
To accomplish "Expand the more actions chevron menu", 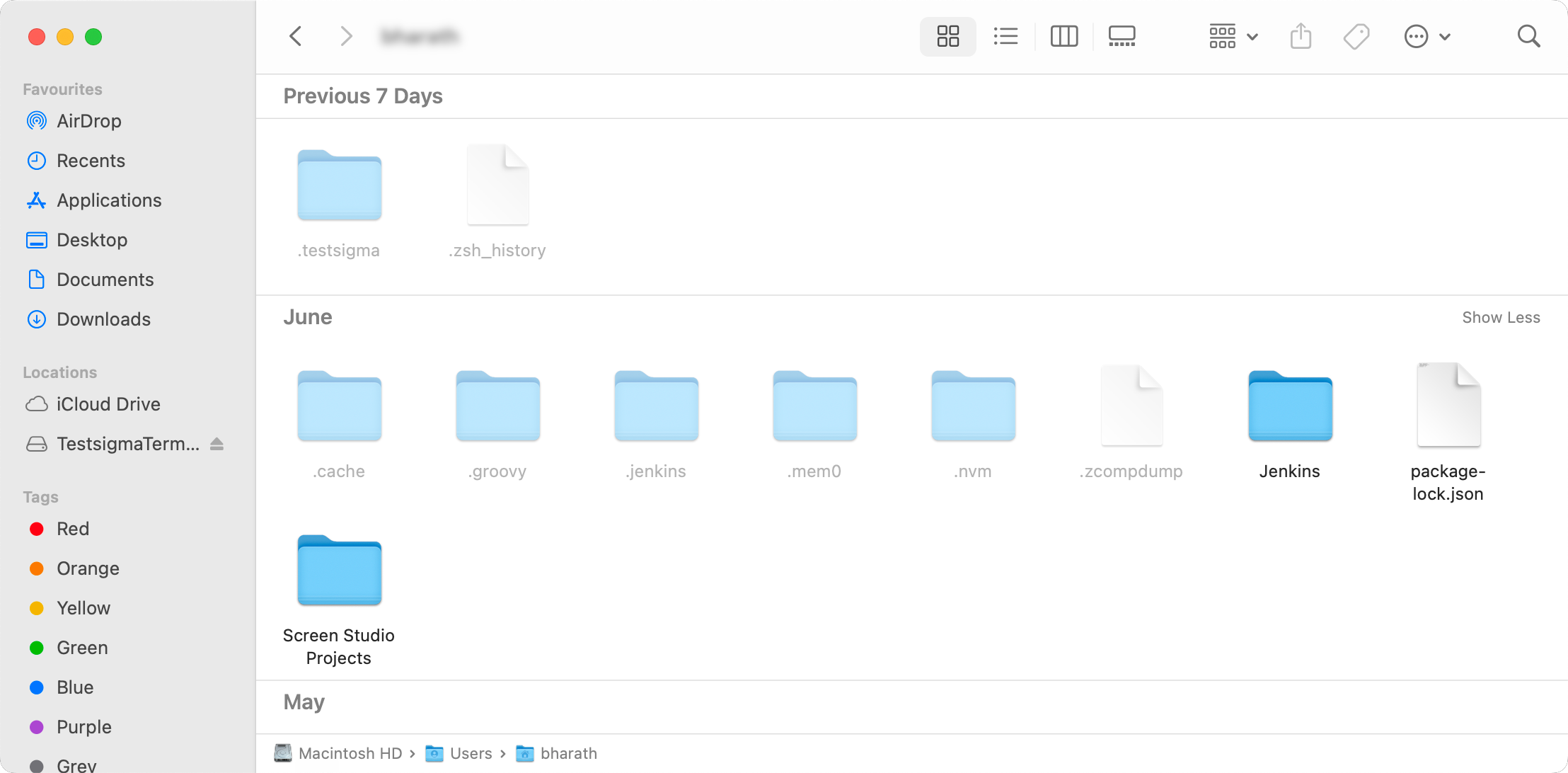I will click(1252, 37).
